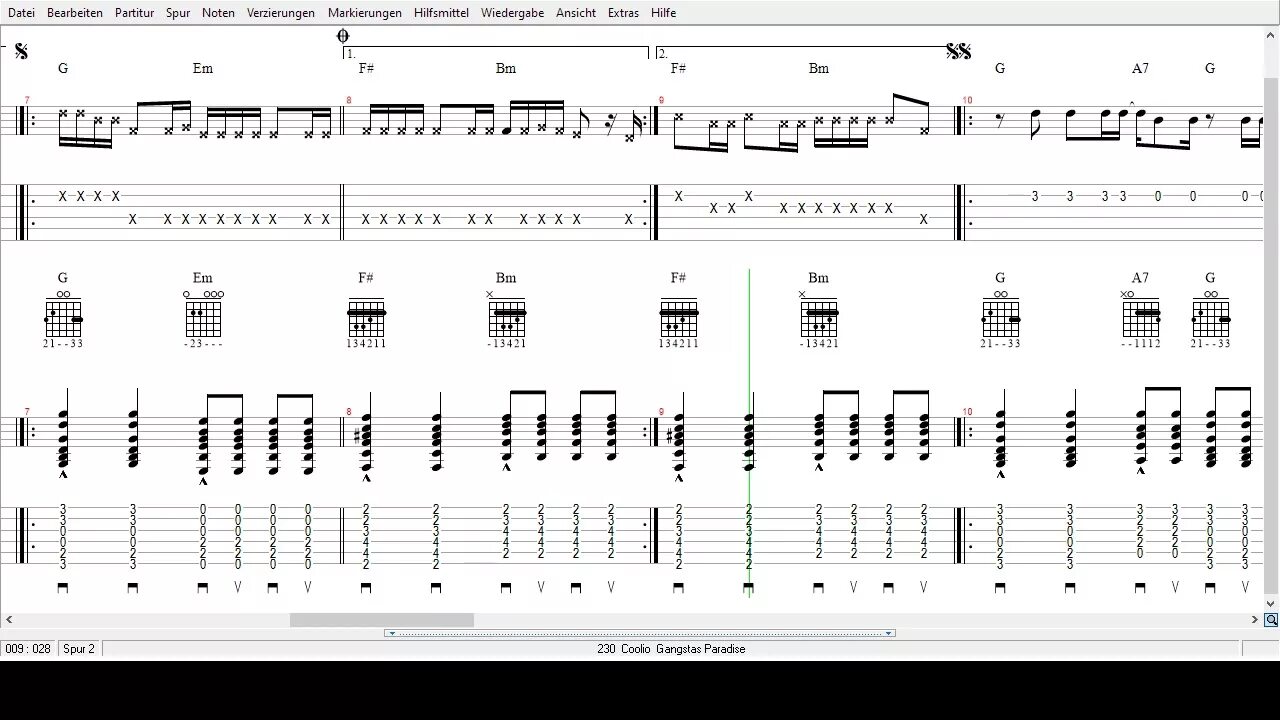The height and width of the screenshot is (720, 1280).
Task: Open the Wiedergabe menu
Action: [512, 13]
